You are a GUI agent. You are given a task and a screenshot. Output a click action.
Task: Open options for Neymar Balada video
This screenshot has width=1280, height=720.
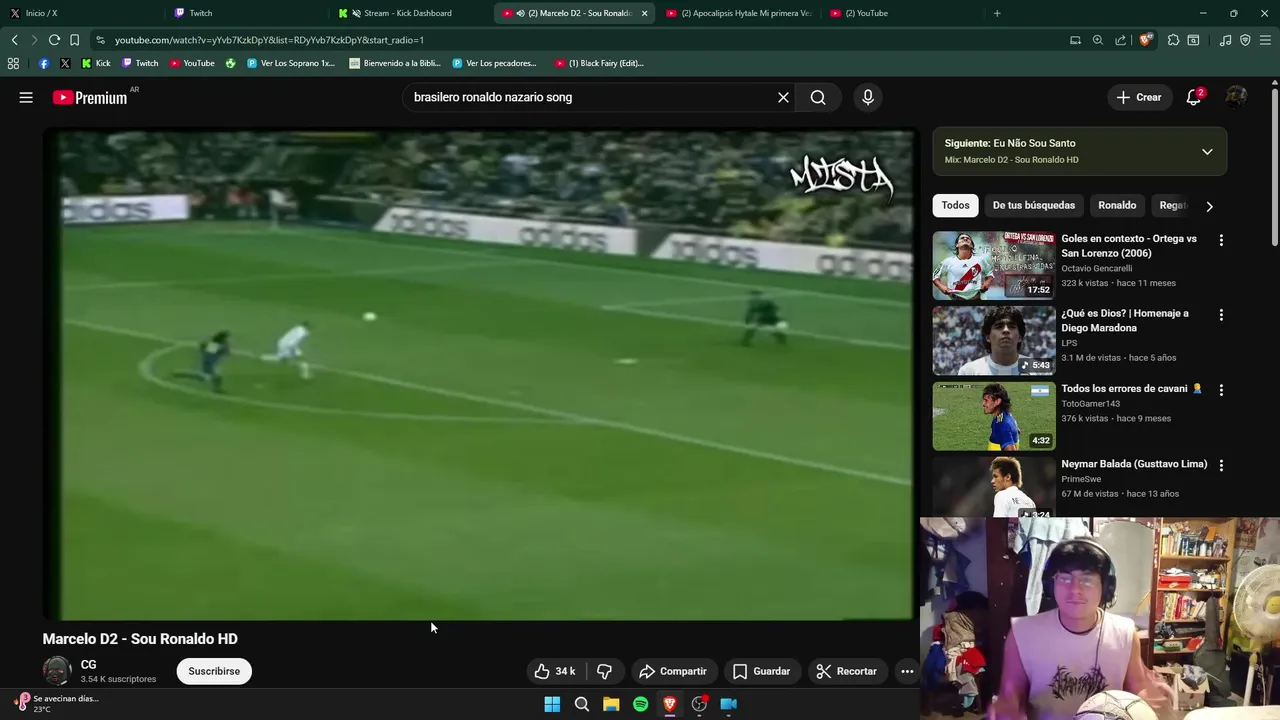pyautogui.click(x=1221, y=465)
